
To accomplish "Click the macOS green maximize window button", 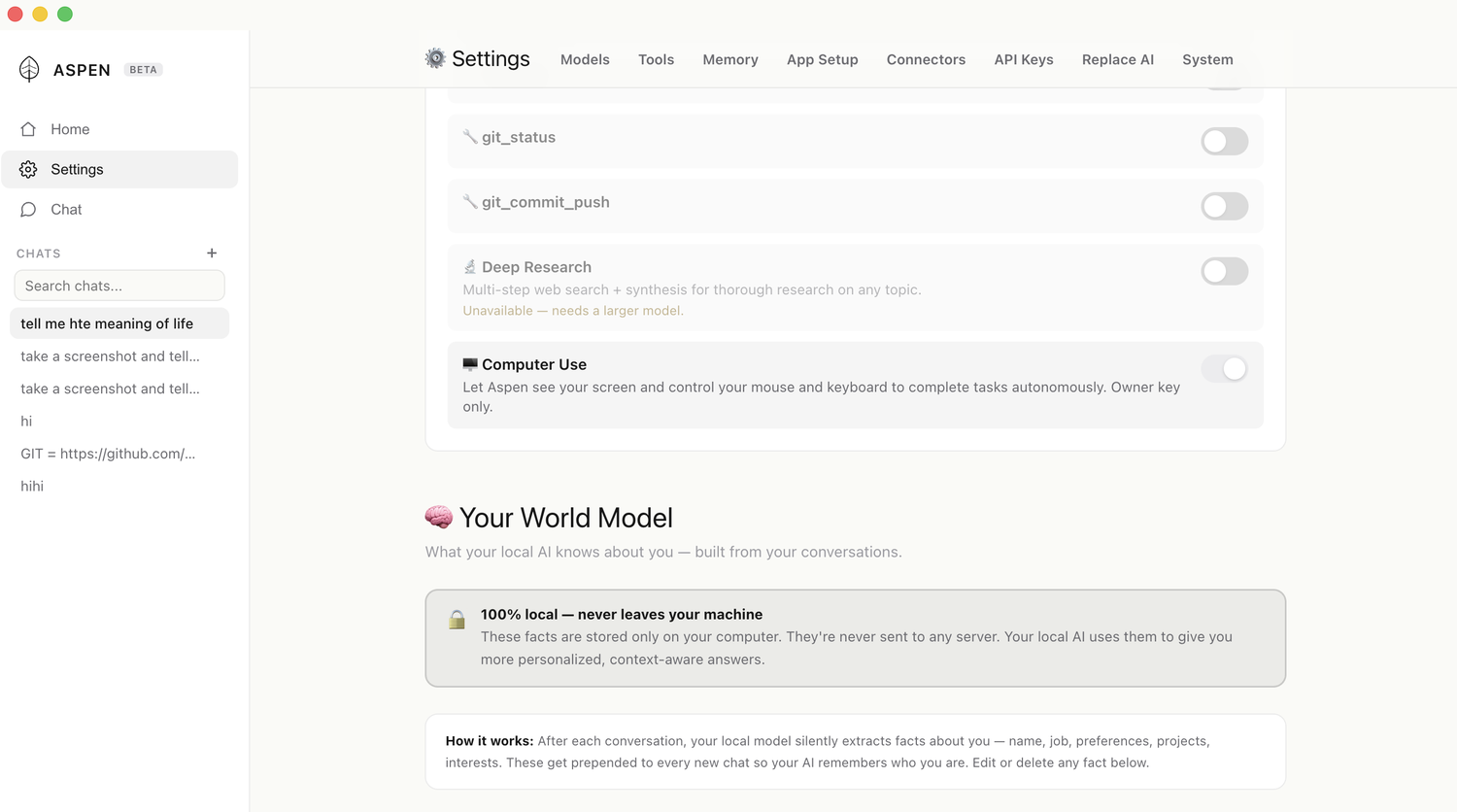I will tap(65, 14).
